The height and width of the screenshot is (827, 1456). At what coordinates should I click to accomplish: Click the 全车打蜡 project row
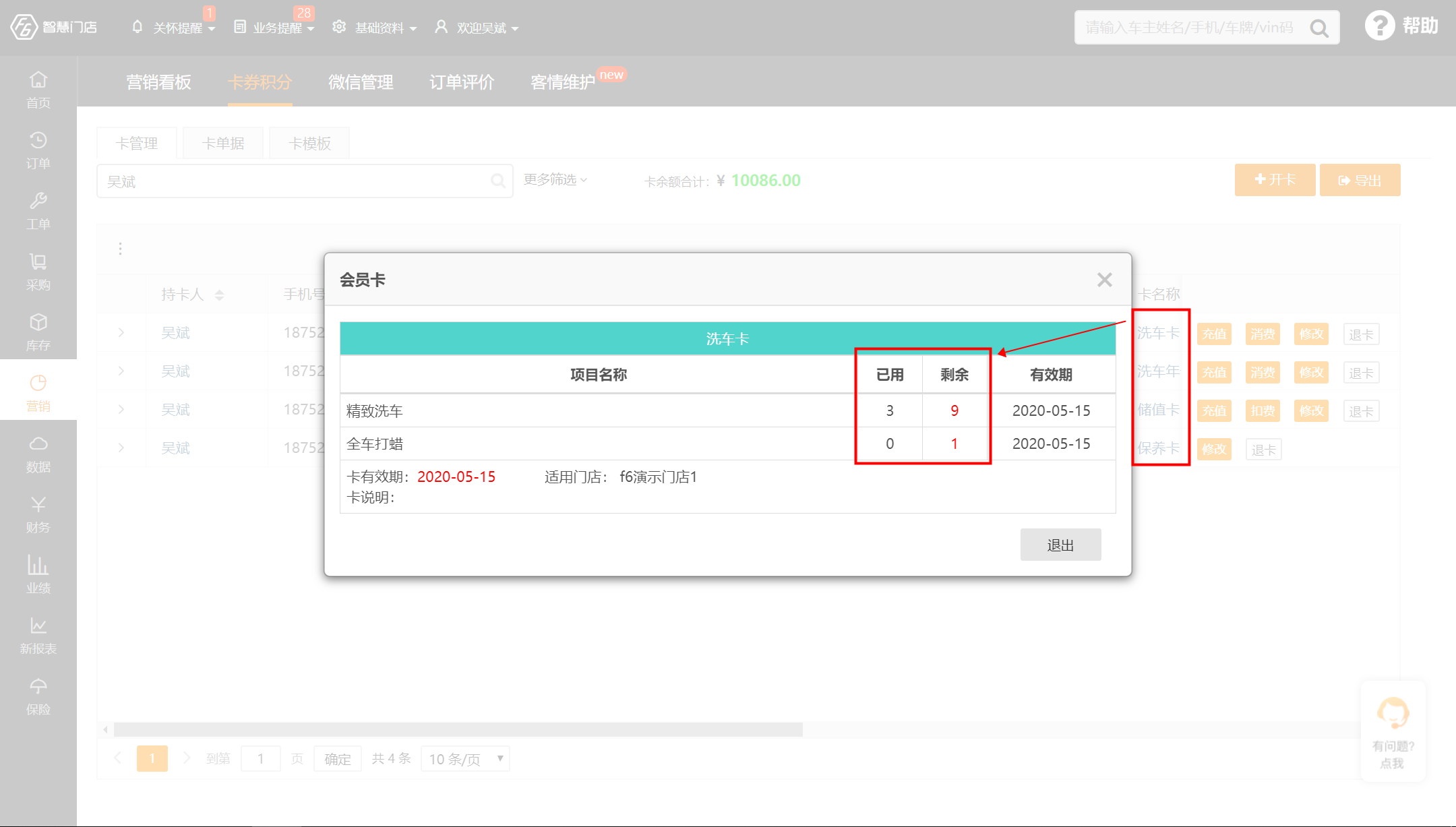(x=727, y=443)
